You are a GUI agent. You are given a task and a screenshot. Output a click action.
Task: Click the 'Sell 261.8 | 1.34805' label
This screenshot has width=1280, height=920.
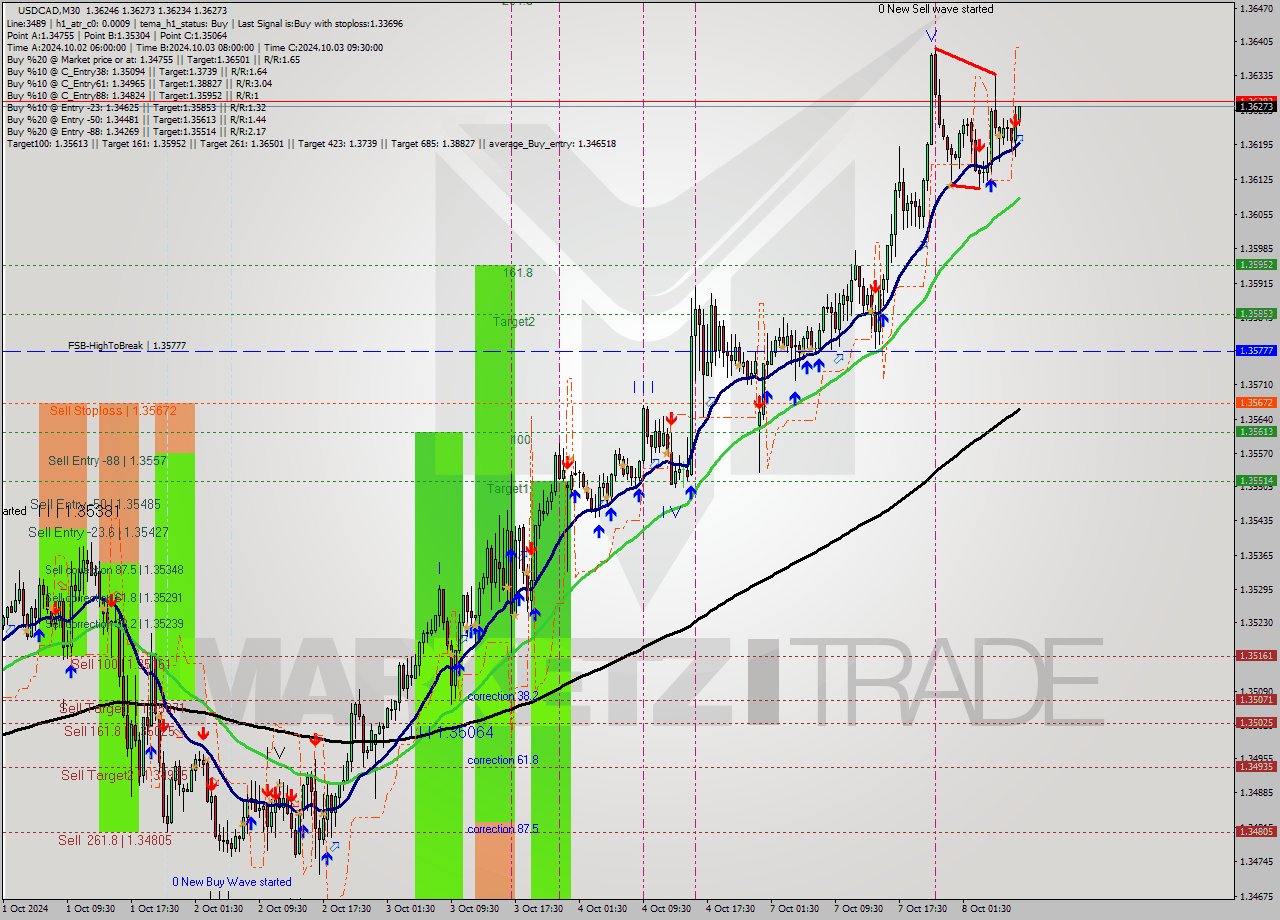114,841
